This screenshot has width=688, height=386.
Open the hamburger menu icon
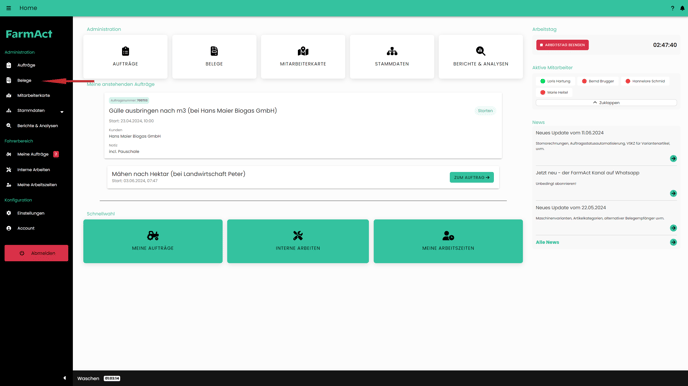point(8,8)
